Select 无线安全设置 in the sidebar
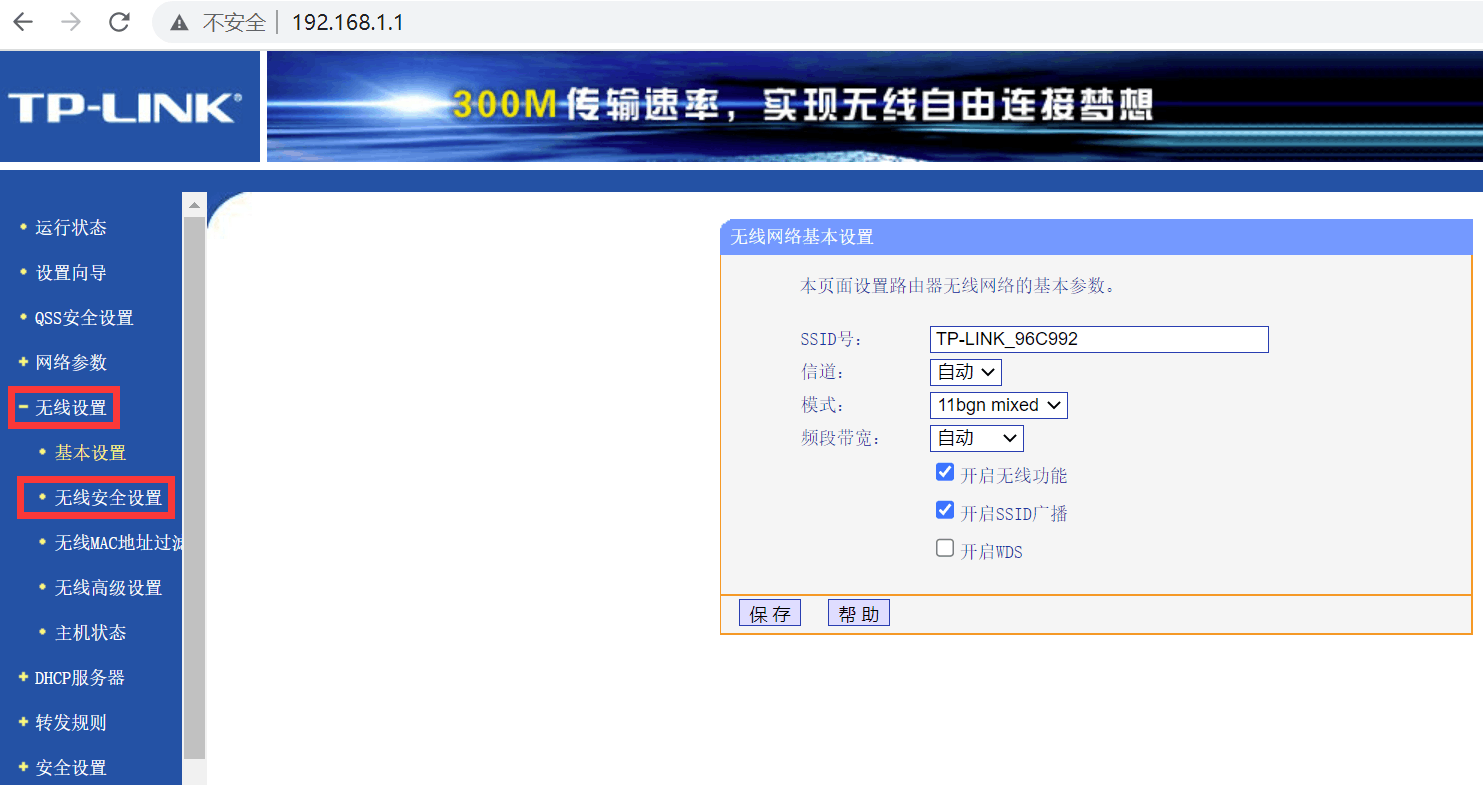 pos(96,497)
